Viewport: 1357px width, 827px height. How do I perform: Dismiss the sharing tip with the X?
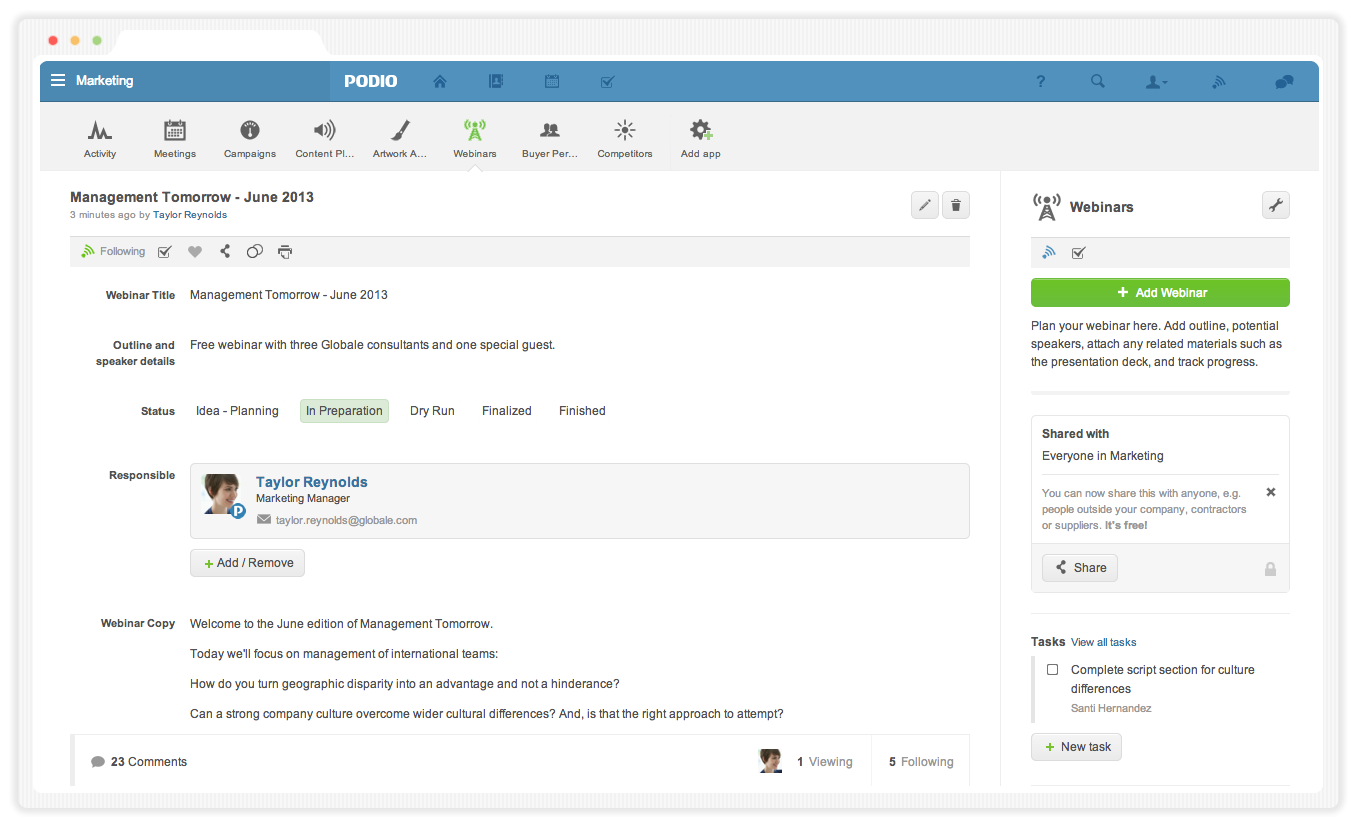click(x=1271, y=492)
